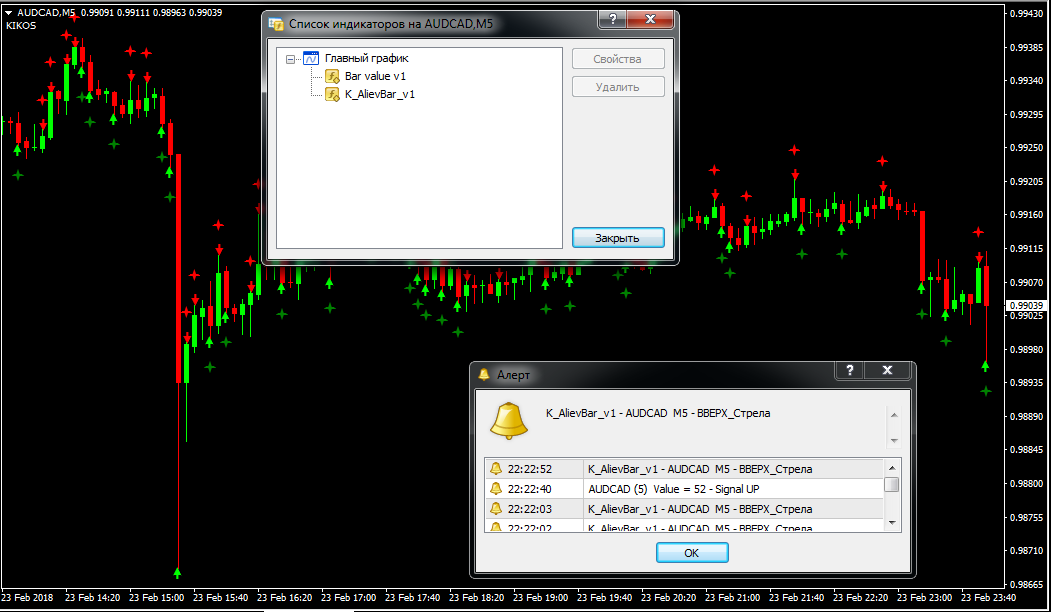Image resolution: width=1051 pixels, height=612 pixels.
Task: Click the Главный график chart icon
Action: coord(310,59)
